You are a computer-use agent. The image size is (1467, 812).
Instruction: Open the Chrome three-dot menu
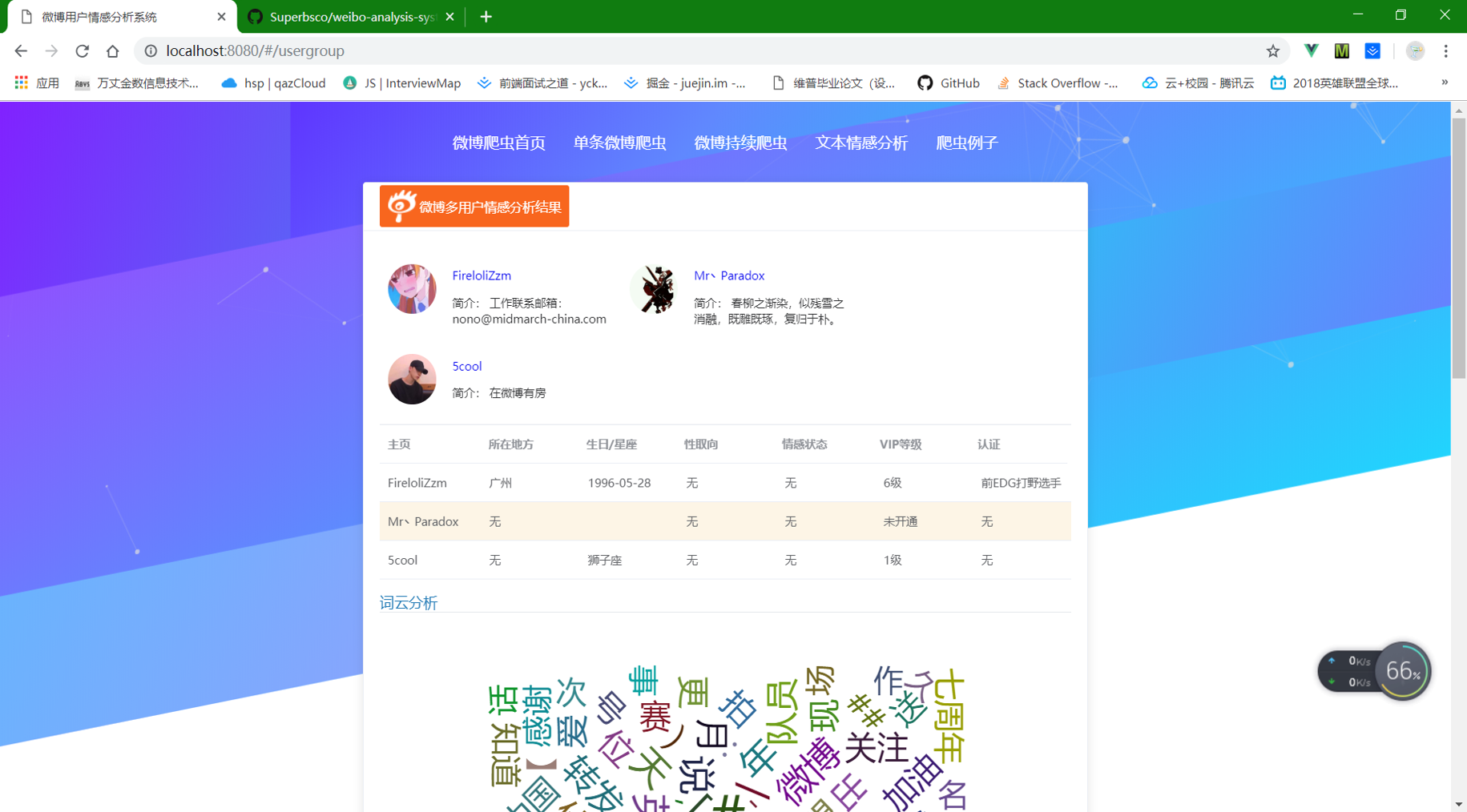(x=1446, y=50)
